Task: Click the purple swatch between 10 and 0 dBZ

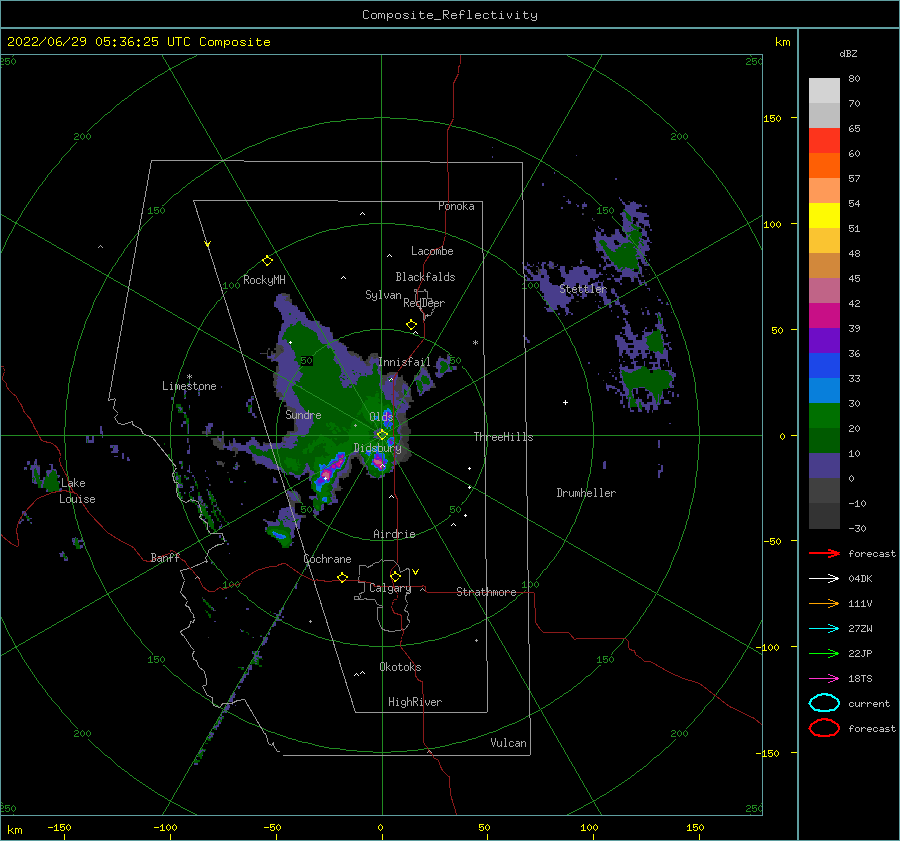Action: (824, 466)
